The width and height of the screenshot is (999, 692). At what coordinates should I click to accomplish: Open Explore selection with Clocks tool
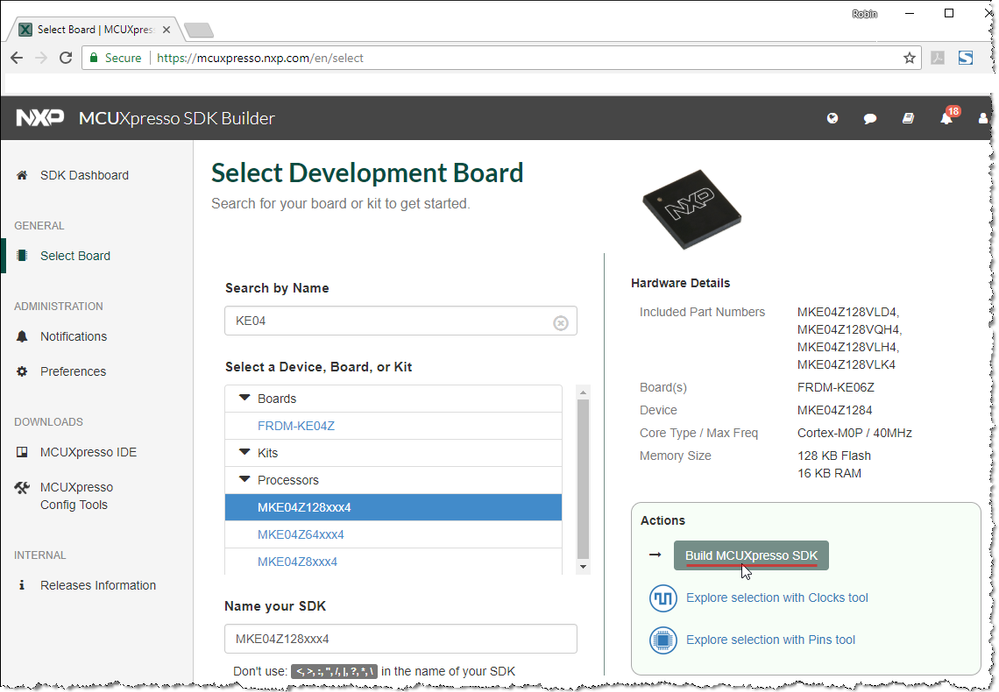tap(777, 598)
